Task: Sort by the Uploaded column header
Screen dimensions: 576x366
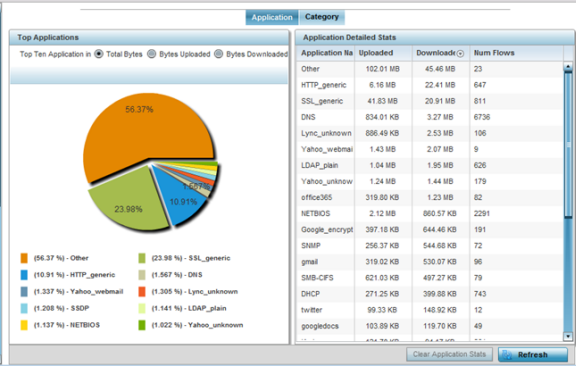Action: pyautogui.click(x=384, y=53)
